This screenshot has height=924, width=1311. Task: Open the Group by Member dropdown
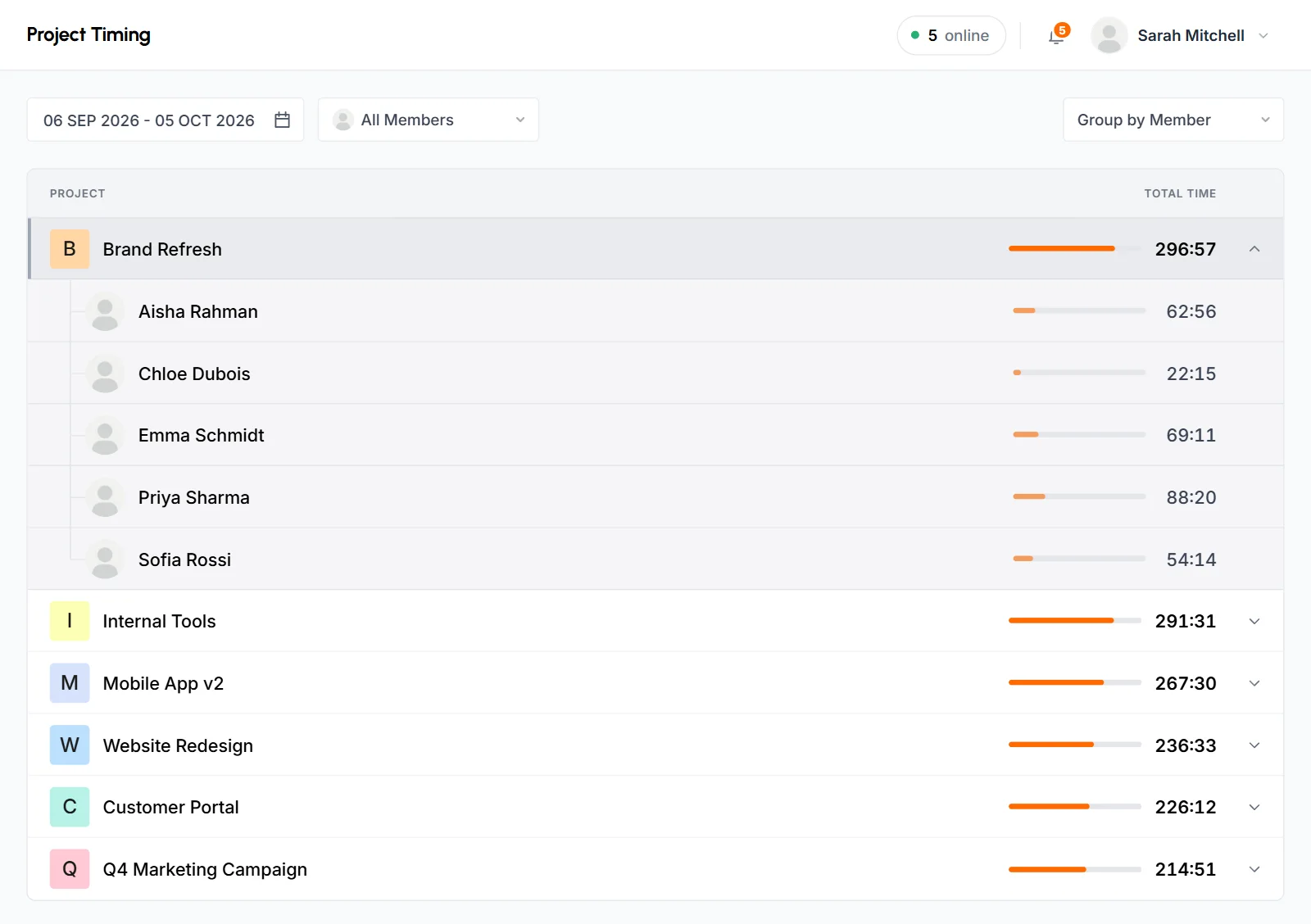coord(1173,120)
